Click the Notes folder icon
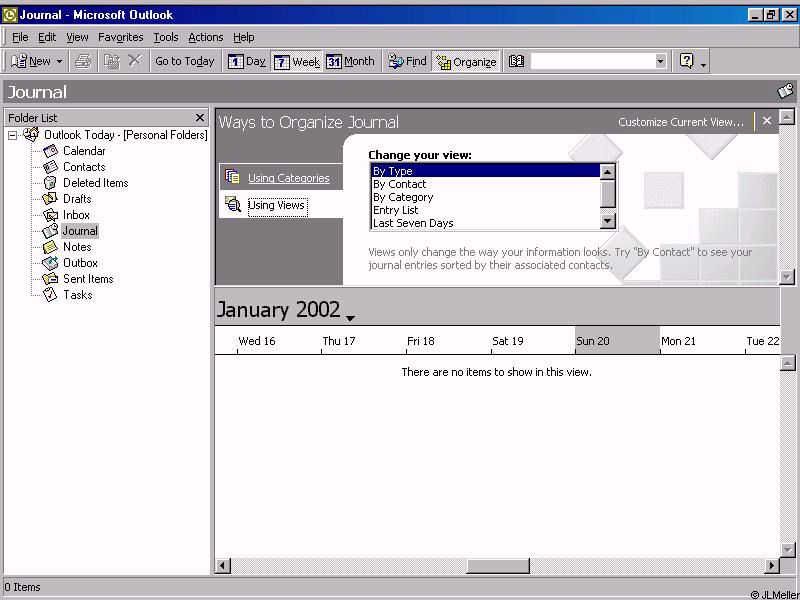The width and height of the screenshot is (800, 600). 51,247
